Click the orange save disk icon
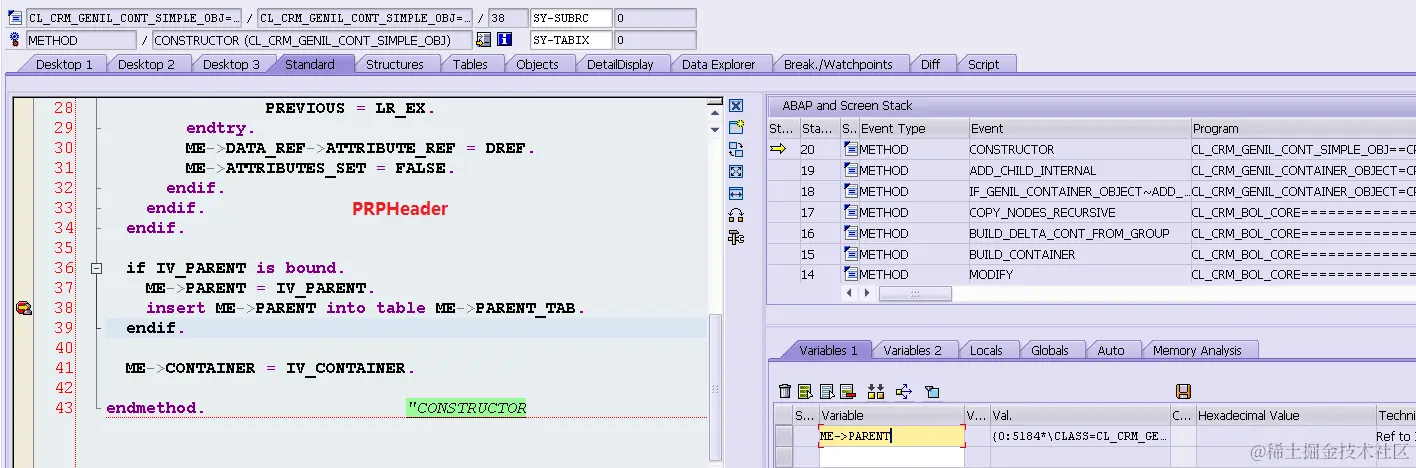The width and height of the screenshot is (1416, 468). pyautogui.click(x=1183, y=391)
